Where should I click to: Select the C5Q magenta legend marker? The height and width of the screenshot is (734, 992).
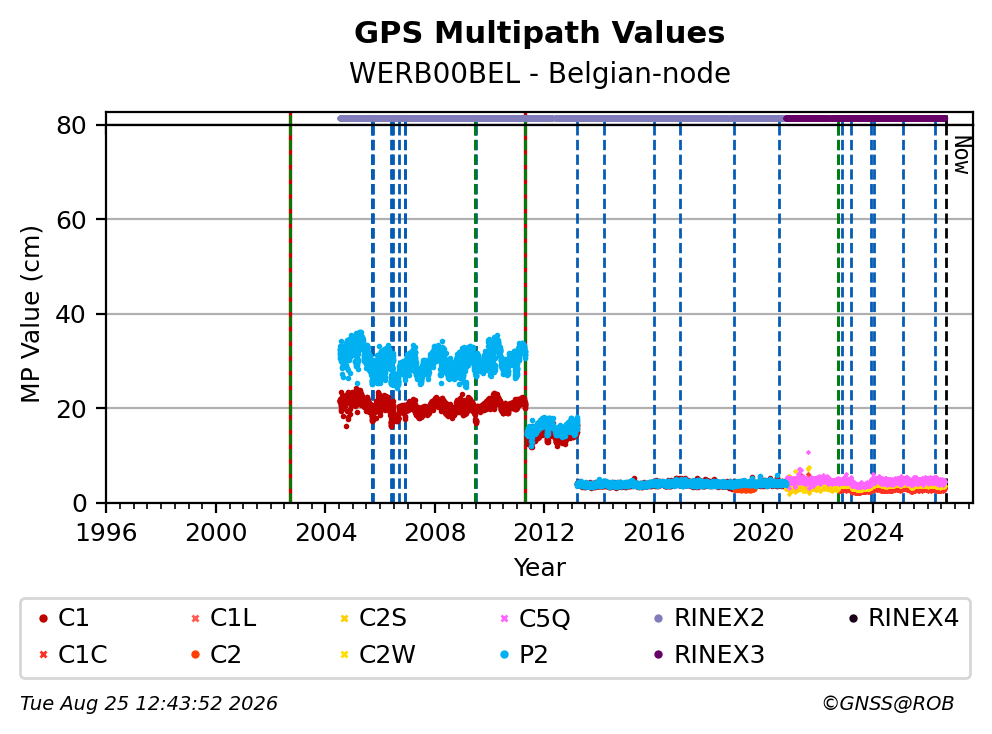(504, 618)
